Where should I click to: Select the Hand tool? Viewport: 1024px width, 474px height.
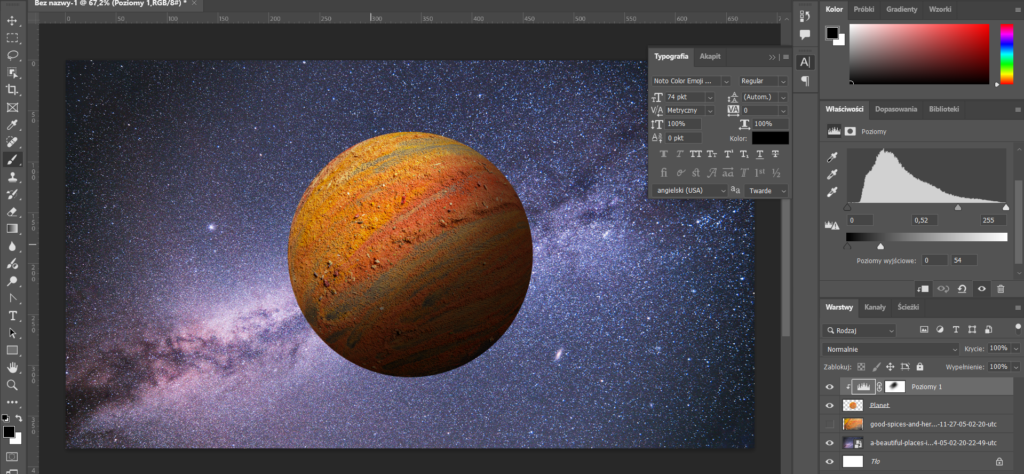(12, 367)
